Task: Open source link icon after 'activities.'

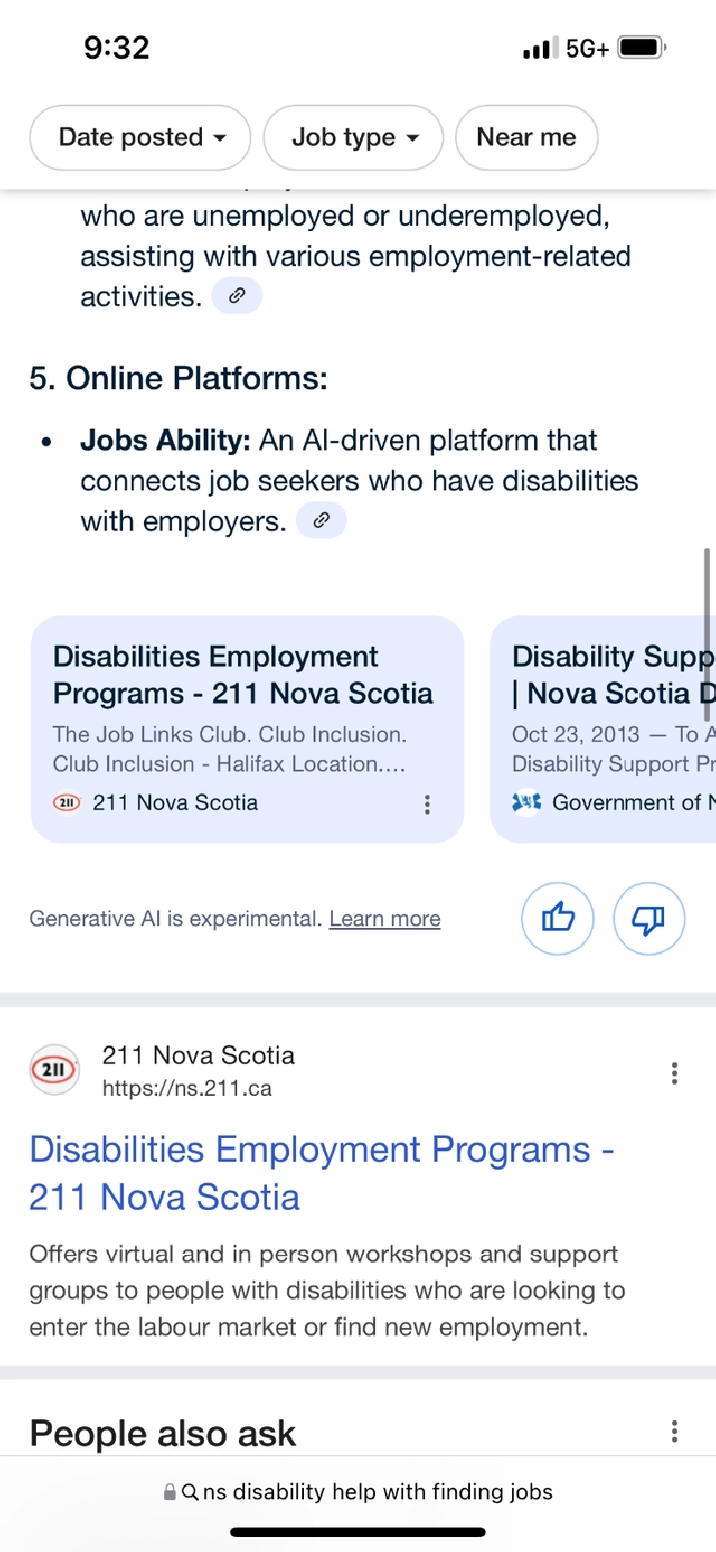Action: [x=237, y=296]
